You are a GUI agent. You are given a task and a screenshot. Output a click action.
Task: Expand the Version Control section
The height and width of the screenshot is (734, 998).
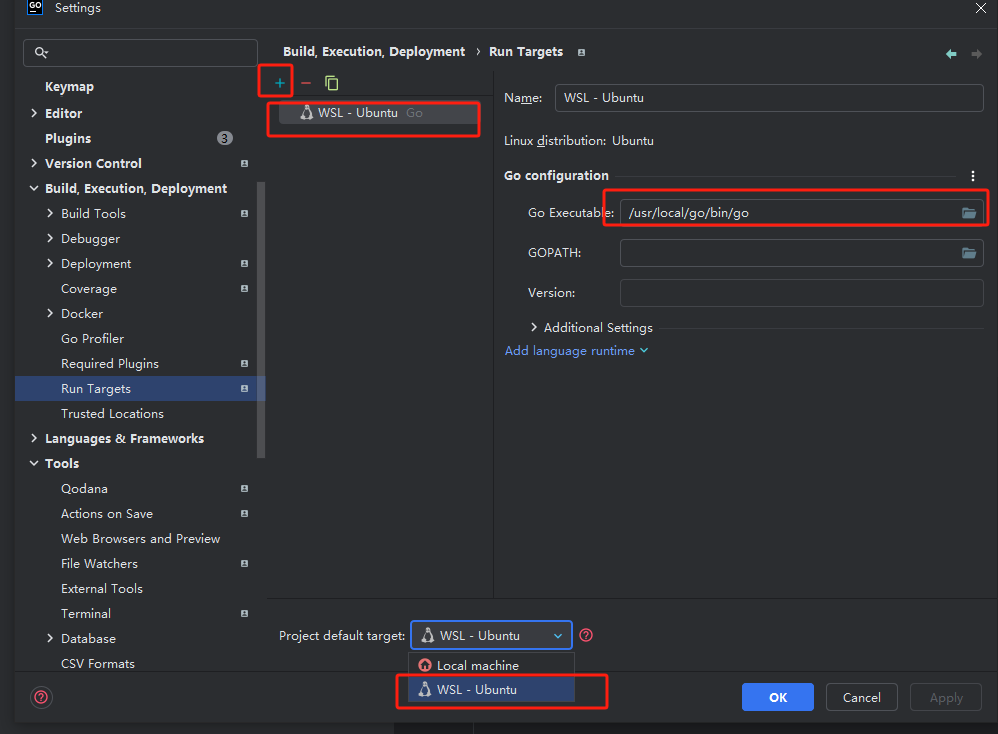[34, 163]
